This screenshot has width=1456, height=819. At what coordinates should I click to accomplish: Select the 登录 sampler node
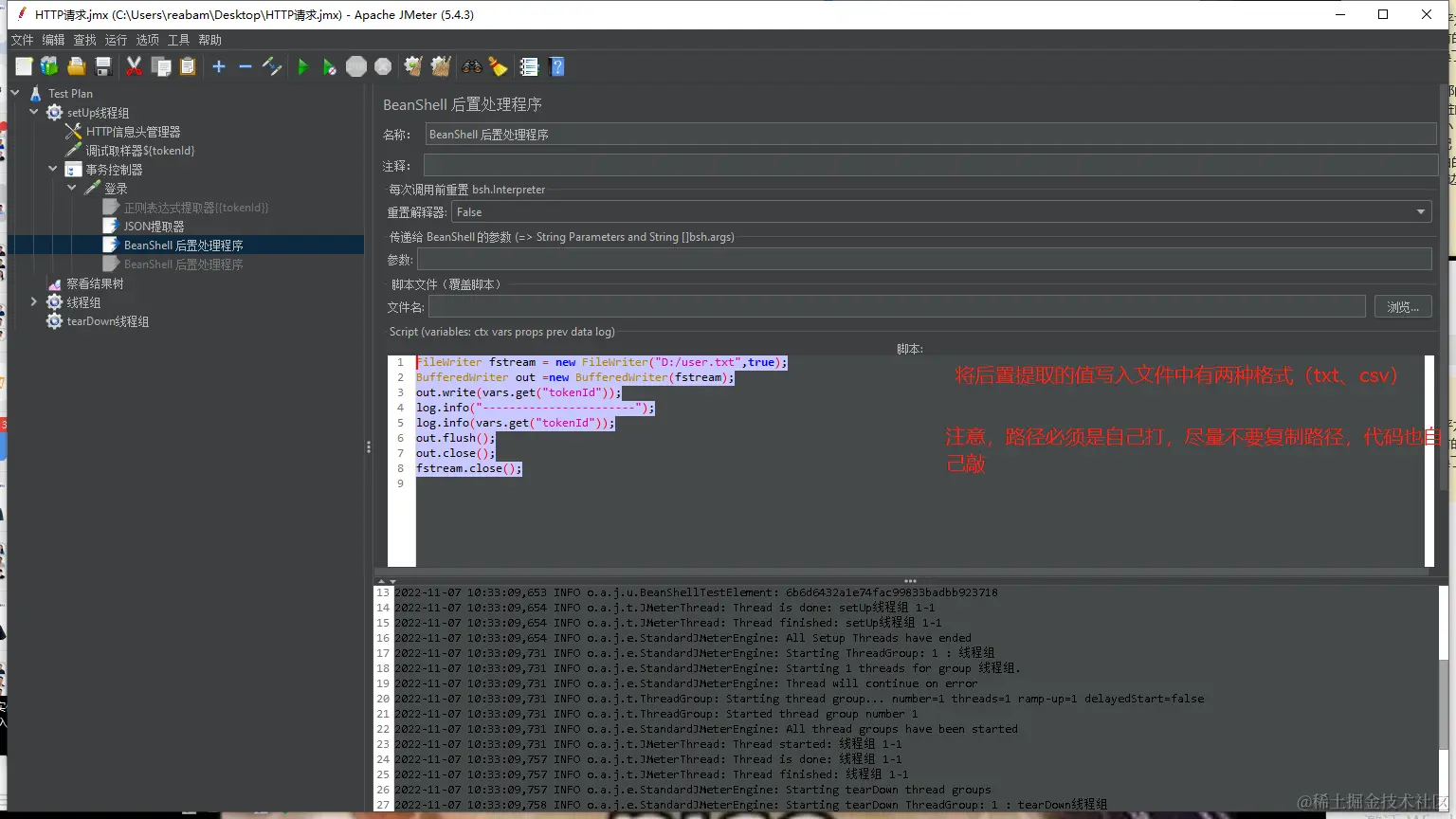tap(116, 189)
